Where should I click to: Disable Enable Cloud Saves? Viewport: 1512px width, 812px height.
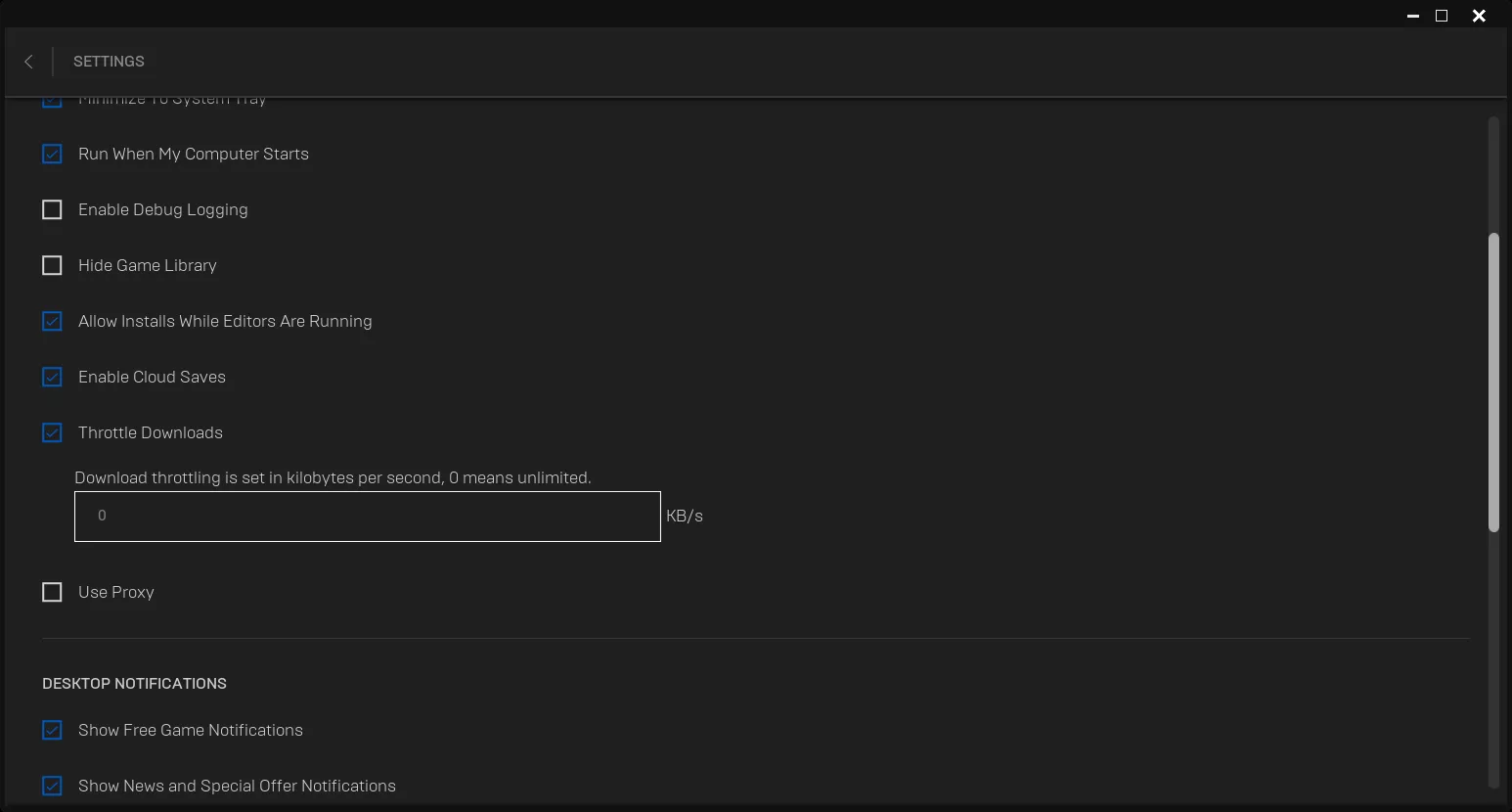pyautogui.click(x=52, y=377)
